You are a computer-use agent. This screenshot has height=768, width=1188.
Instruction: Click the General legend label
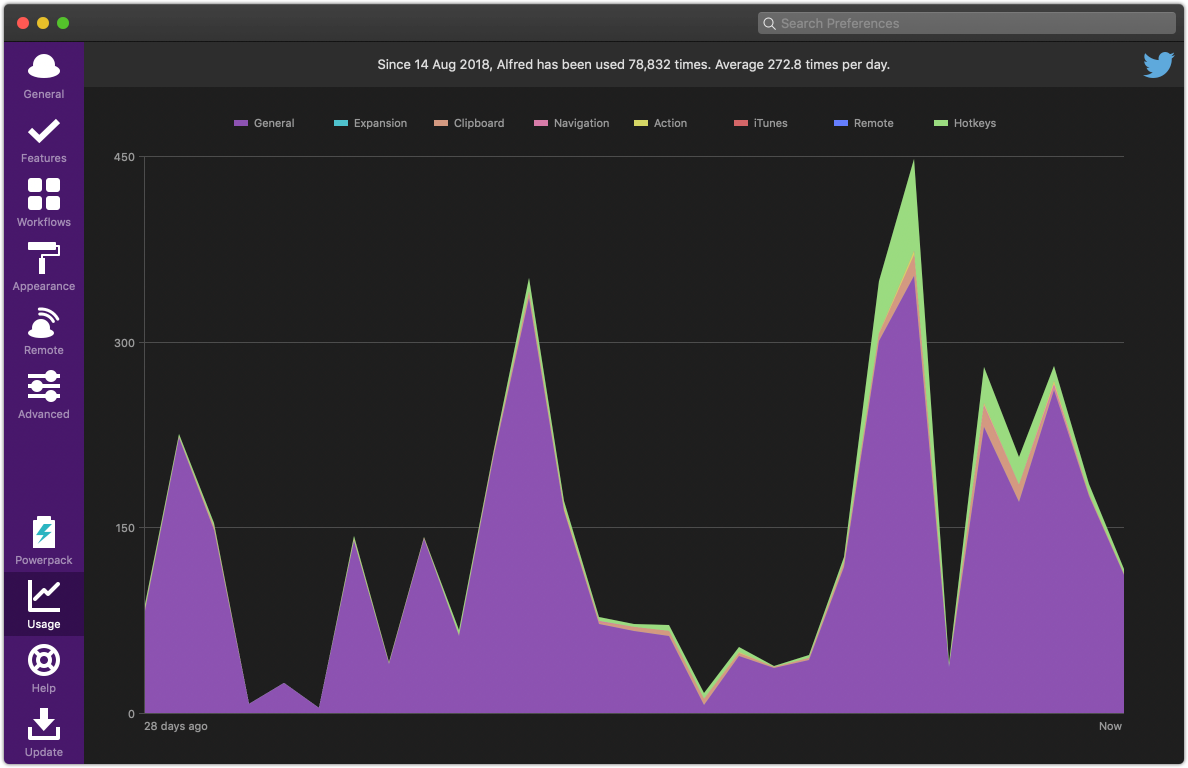click(x=274, y=123)
